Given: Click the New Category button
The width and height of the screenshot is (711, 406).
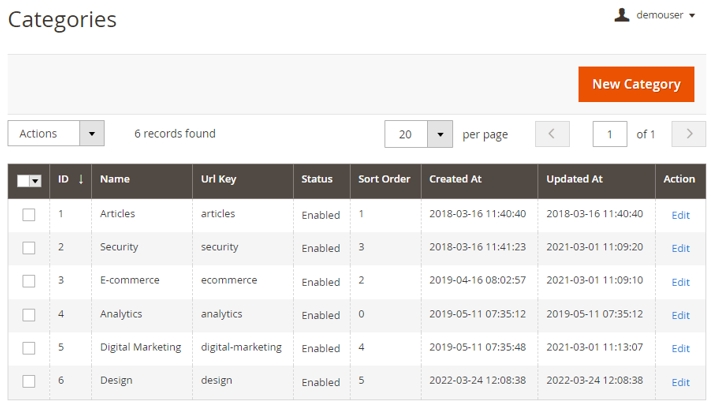Looking at the screenshot, I should coord(636,84).
